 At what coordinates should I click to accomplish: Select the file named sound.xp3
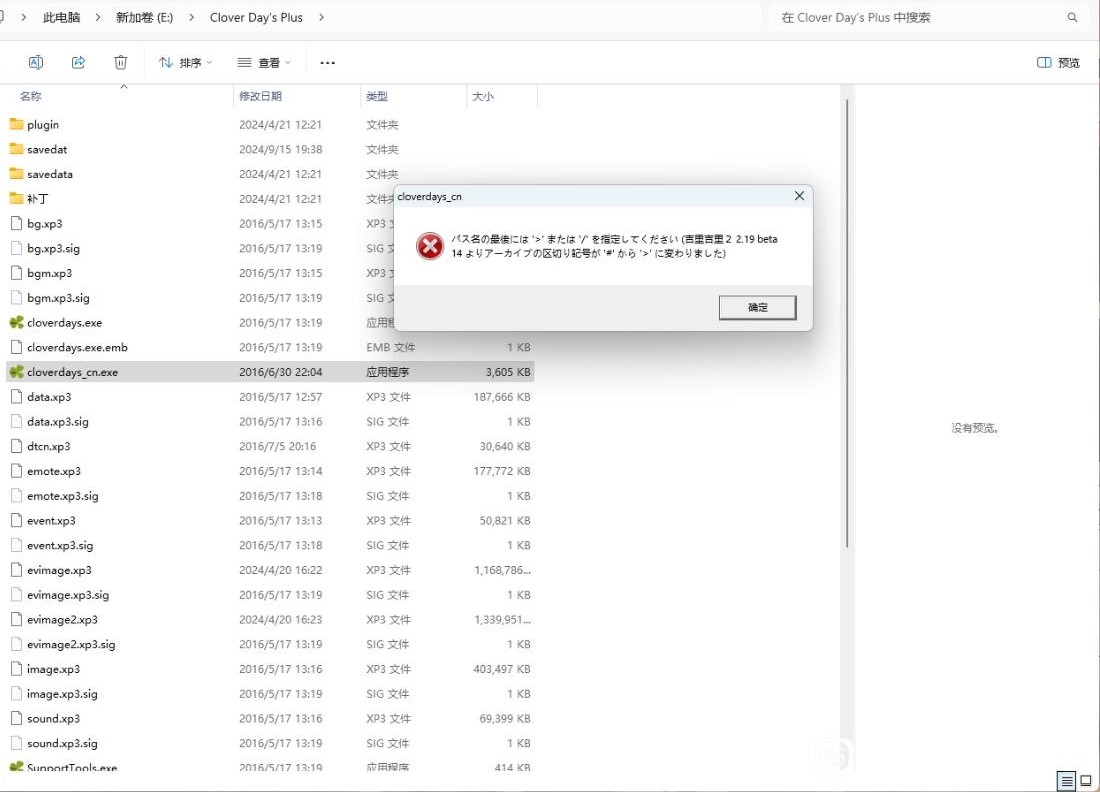pyautogui.click(x=53, y=718)
